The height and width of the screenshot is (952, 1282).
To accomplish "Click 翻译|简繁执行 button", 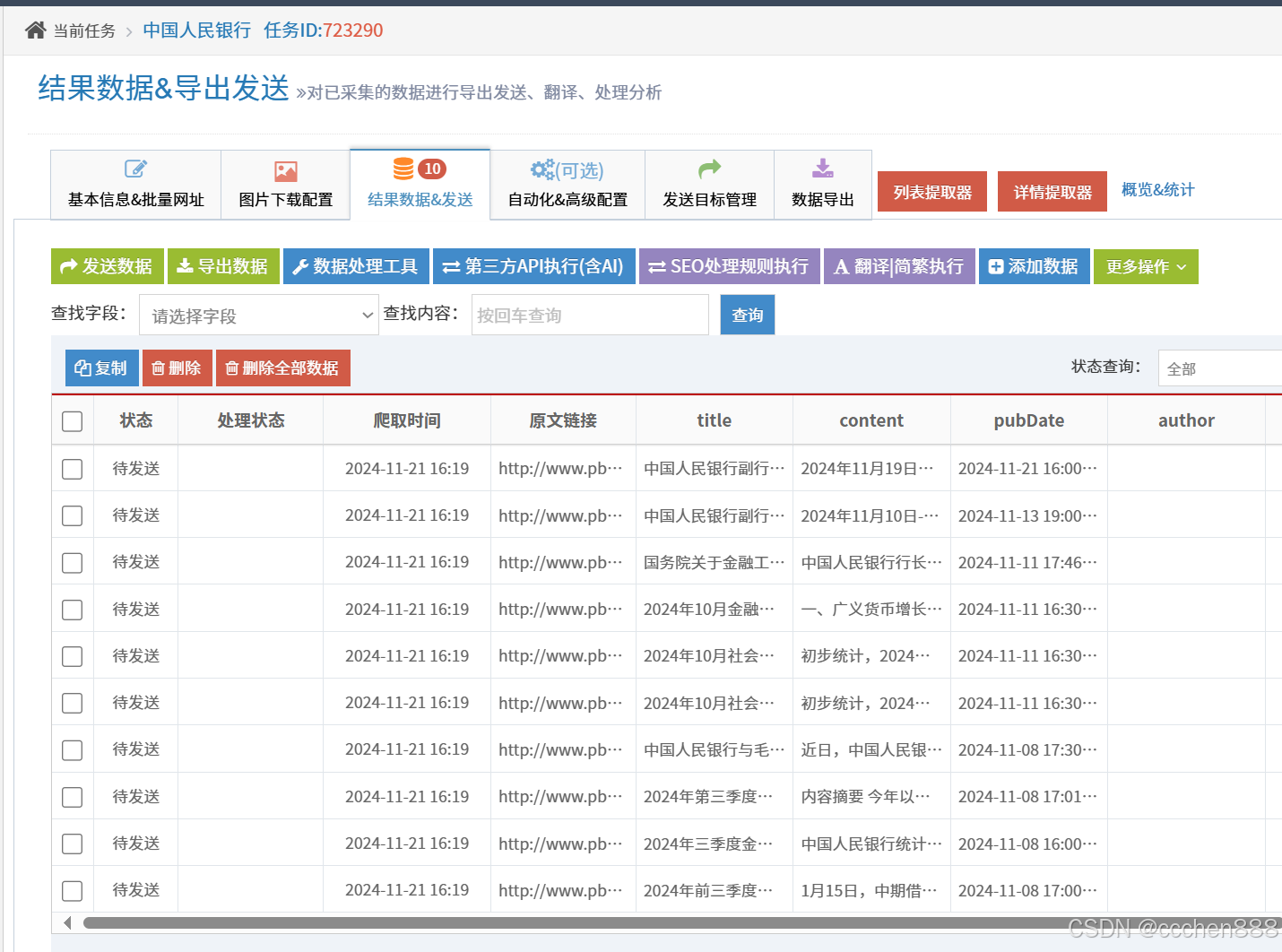I will tap(899, 266).
